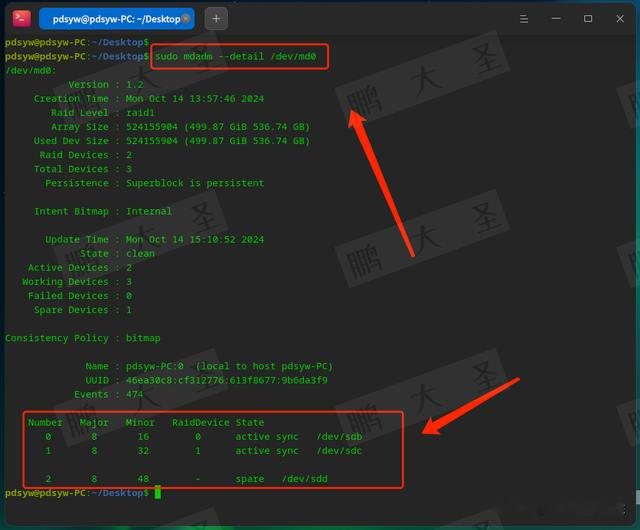Click the Update Time Mon Oct 14 15:10:52 2024 value
This screenshot has width=640, height=530.
(195, 240)
